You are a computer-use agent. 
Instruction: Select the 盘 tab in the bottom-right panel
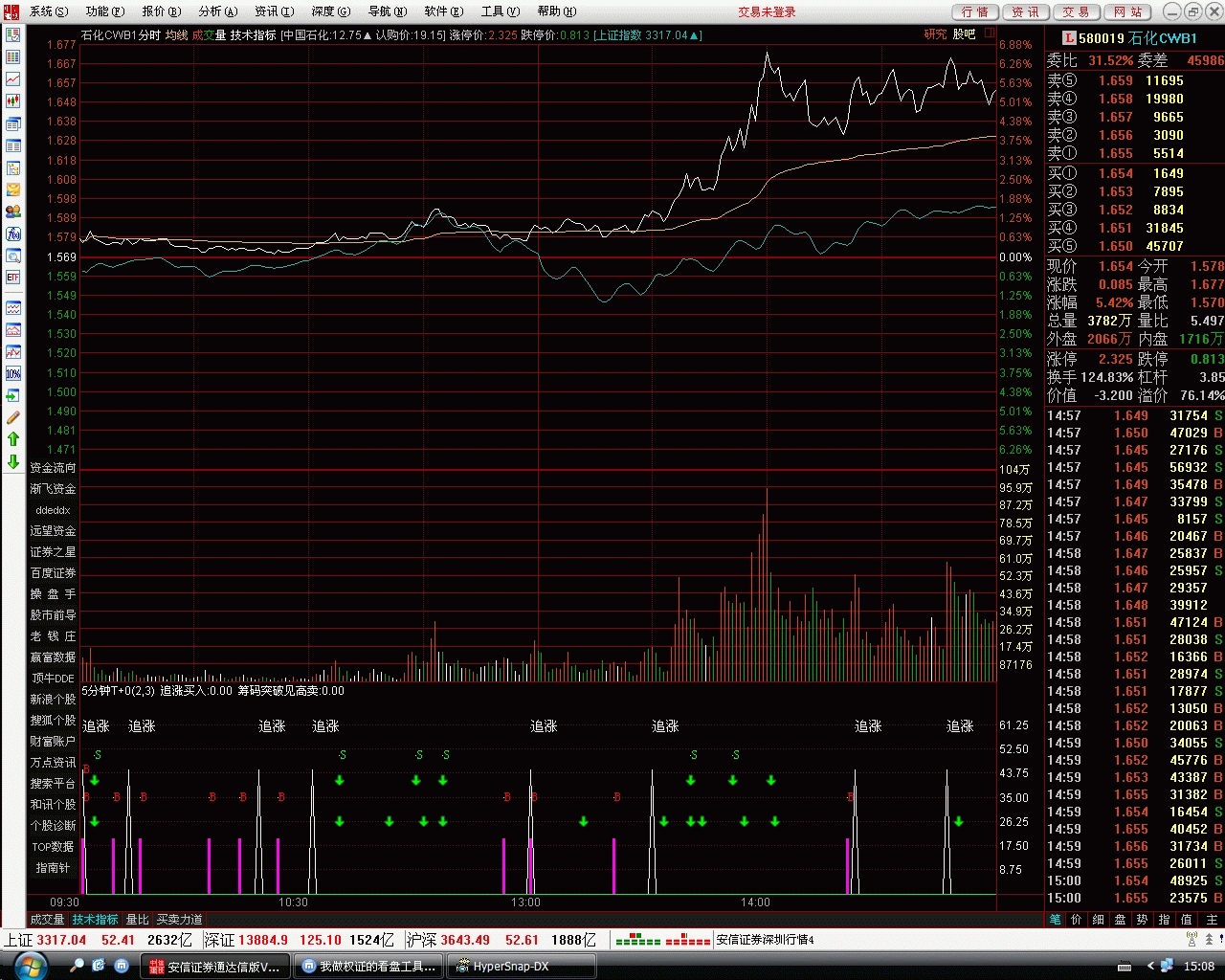click(x=1121, y=920)
